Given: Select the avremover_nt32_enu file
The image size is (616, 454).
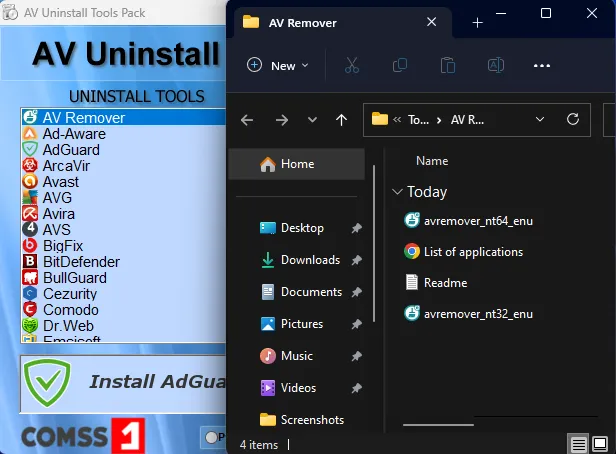Looking at the screenshot, I should click(468, 314).
